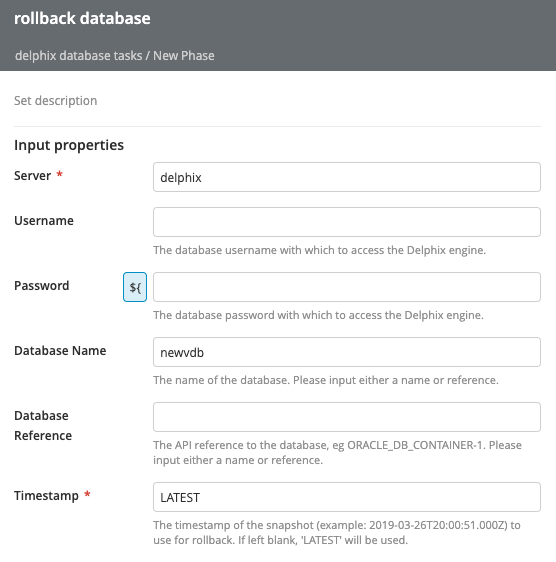Click the Database Reference label

[43, 425]
